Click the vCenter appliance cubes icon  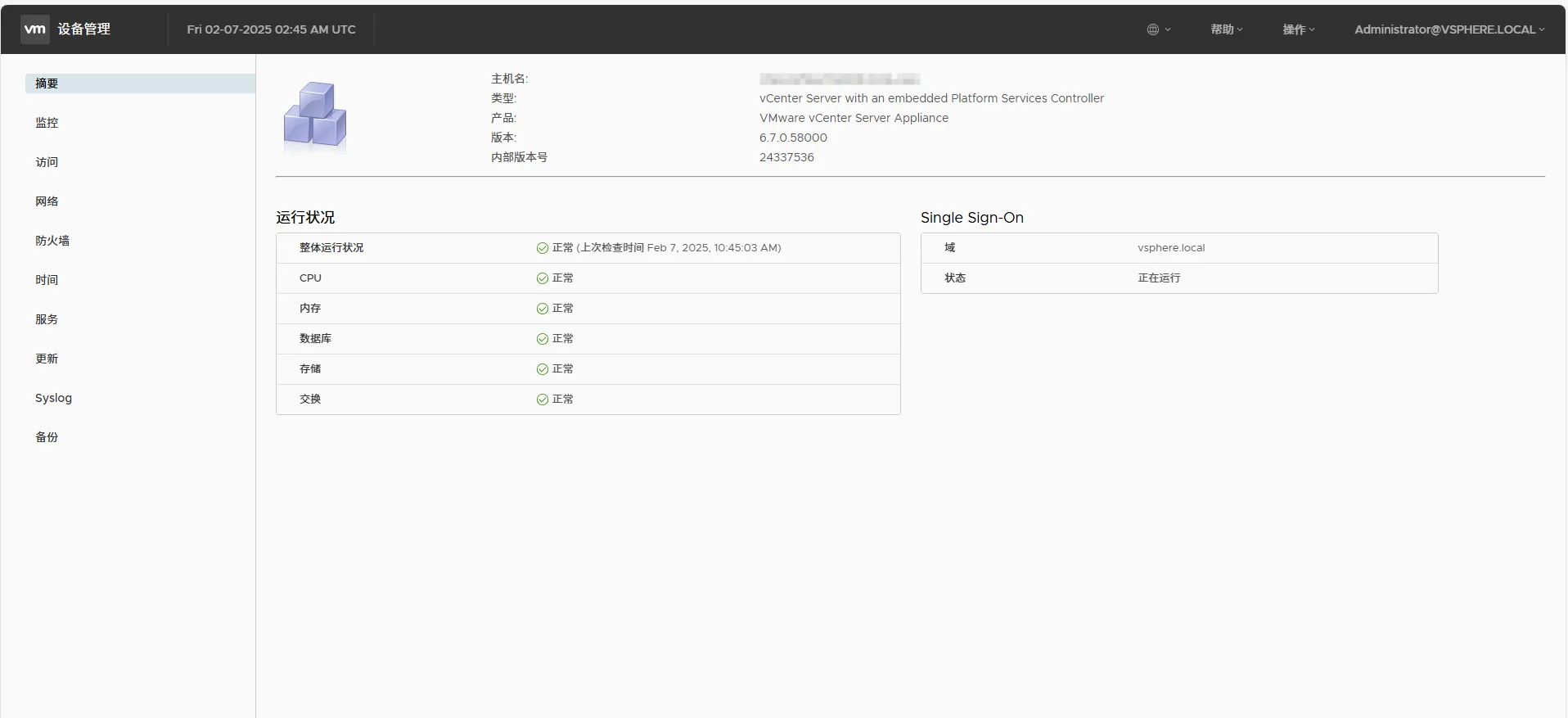[315, 116]
